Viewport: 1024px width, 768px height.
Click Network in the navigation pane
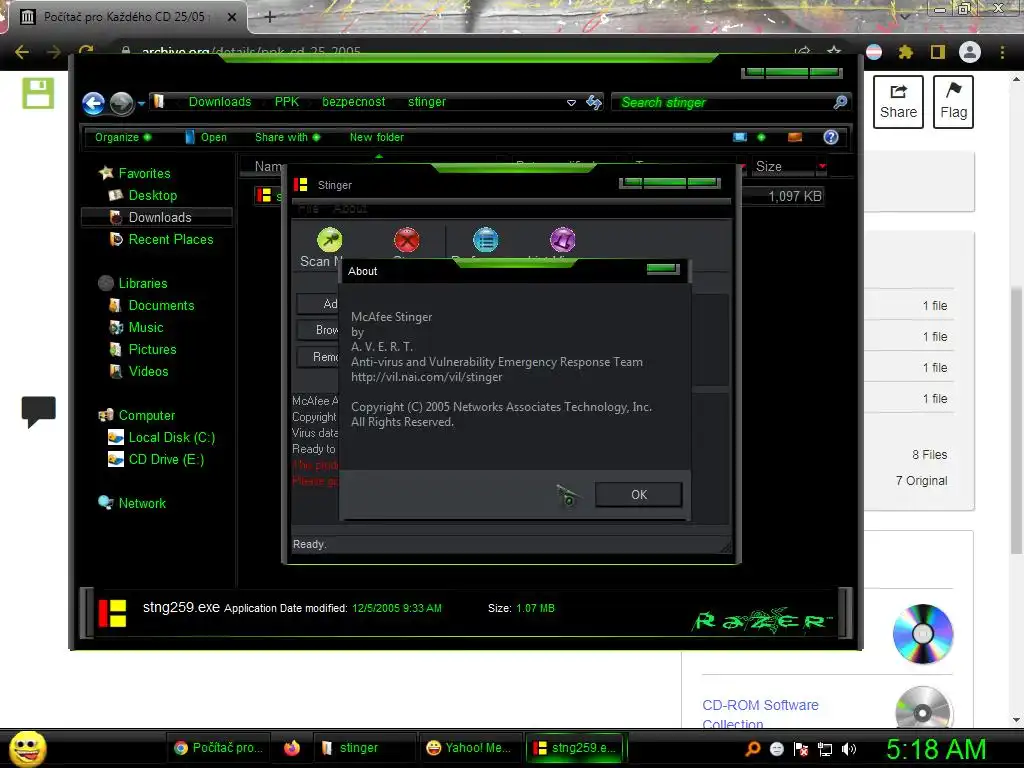tap(142, 503)
